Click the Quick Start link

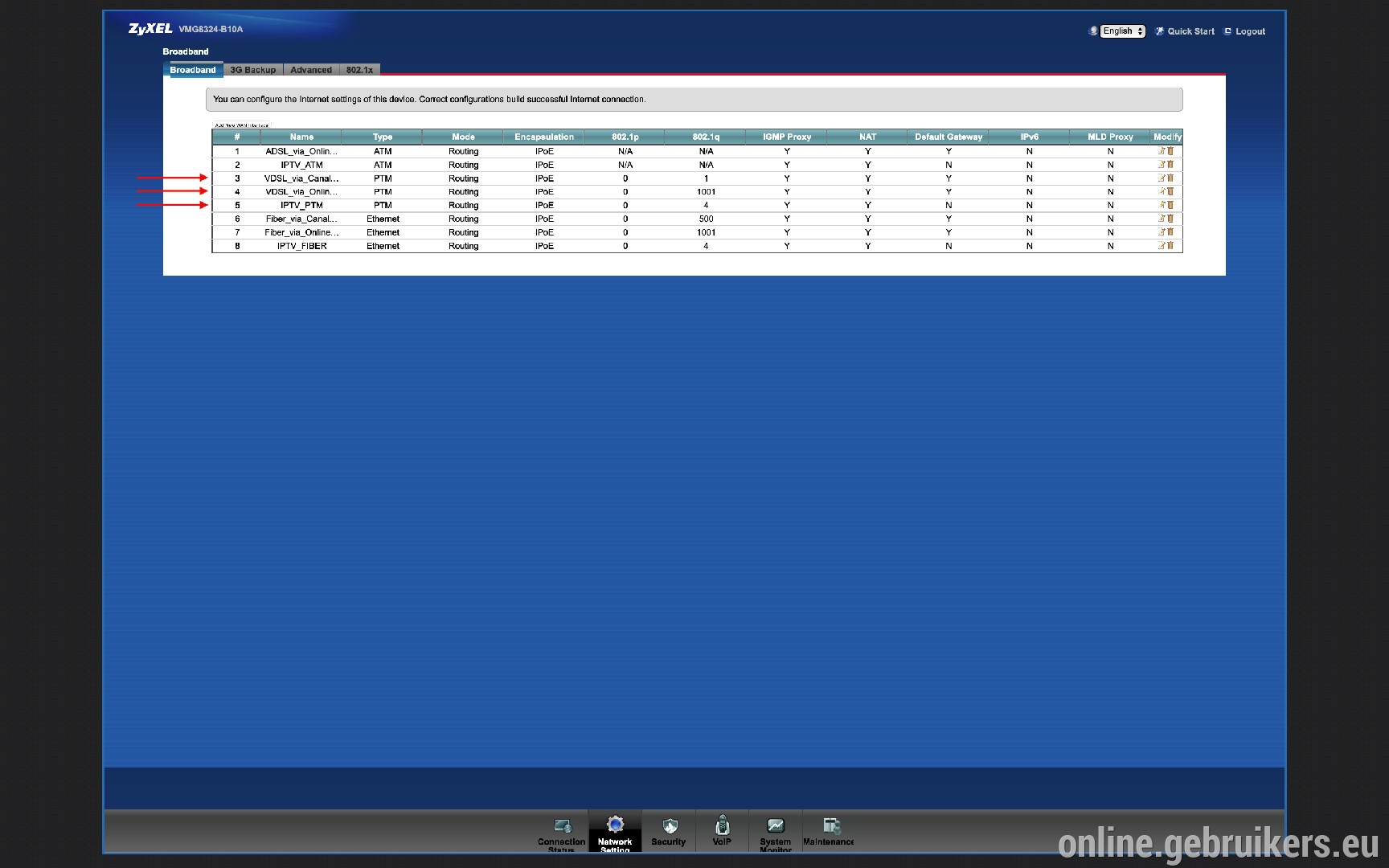point(1185,31)
